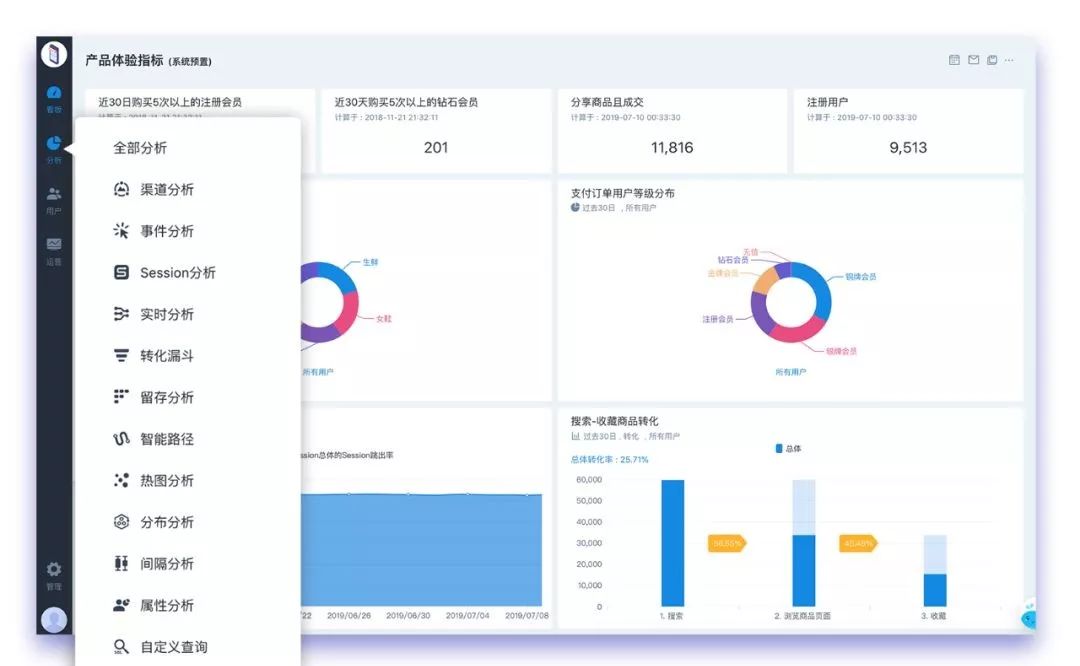Click the 智能路径 smart path icon

(121, 438)
